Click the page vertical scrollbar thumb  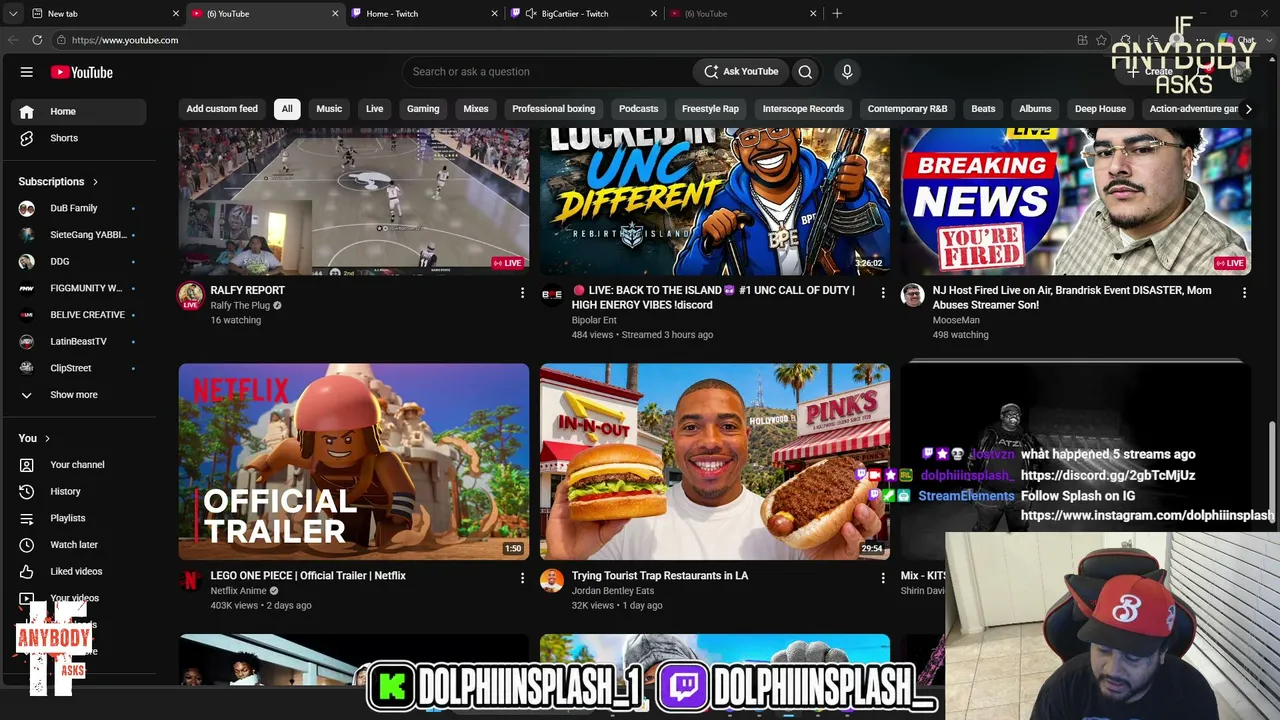[1273, 470]
